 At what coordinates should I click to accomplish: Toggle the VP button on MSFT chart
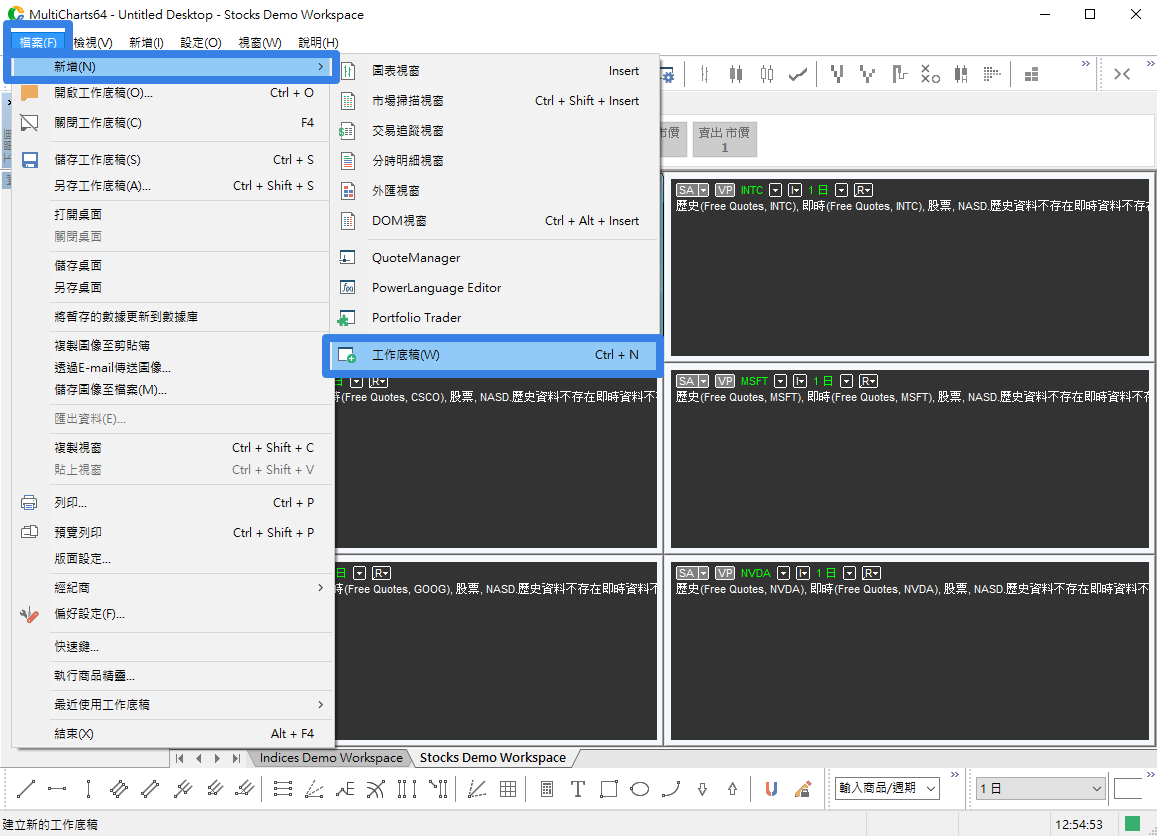click(x=725, y=381)
